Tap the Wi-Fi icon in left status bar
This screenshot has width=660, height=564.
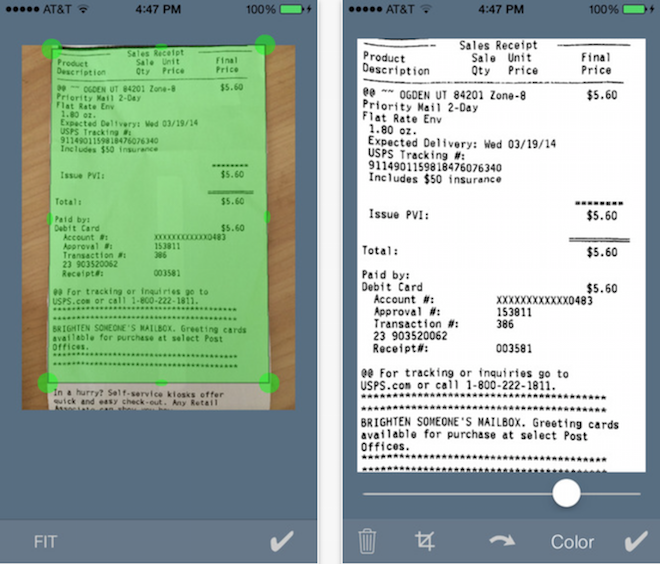pyautogui.click(x=83, y=9)
